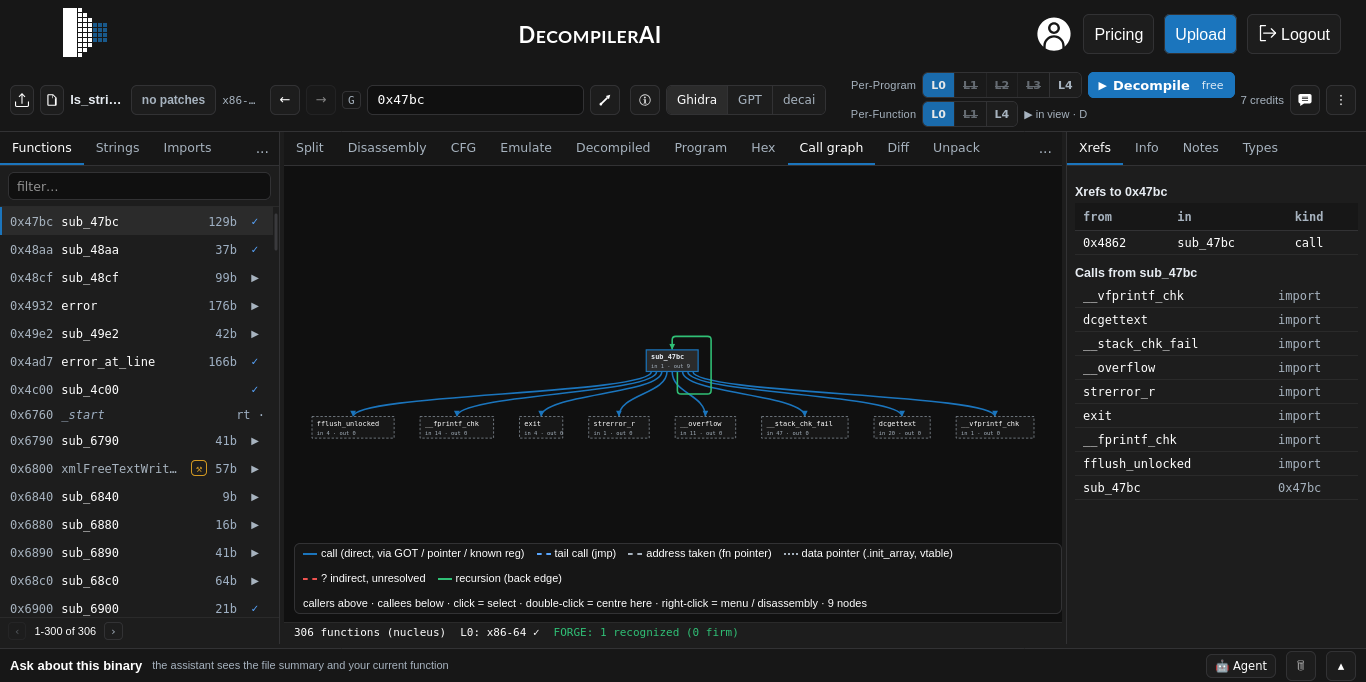
Task: Click the Logout button
Action: click(1294, 34)
